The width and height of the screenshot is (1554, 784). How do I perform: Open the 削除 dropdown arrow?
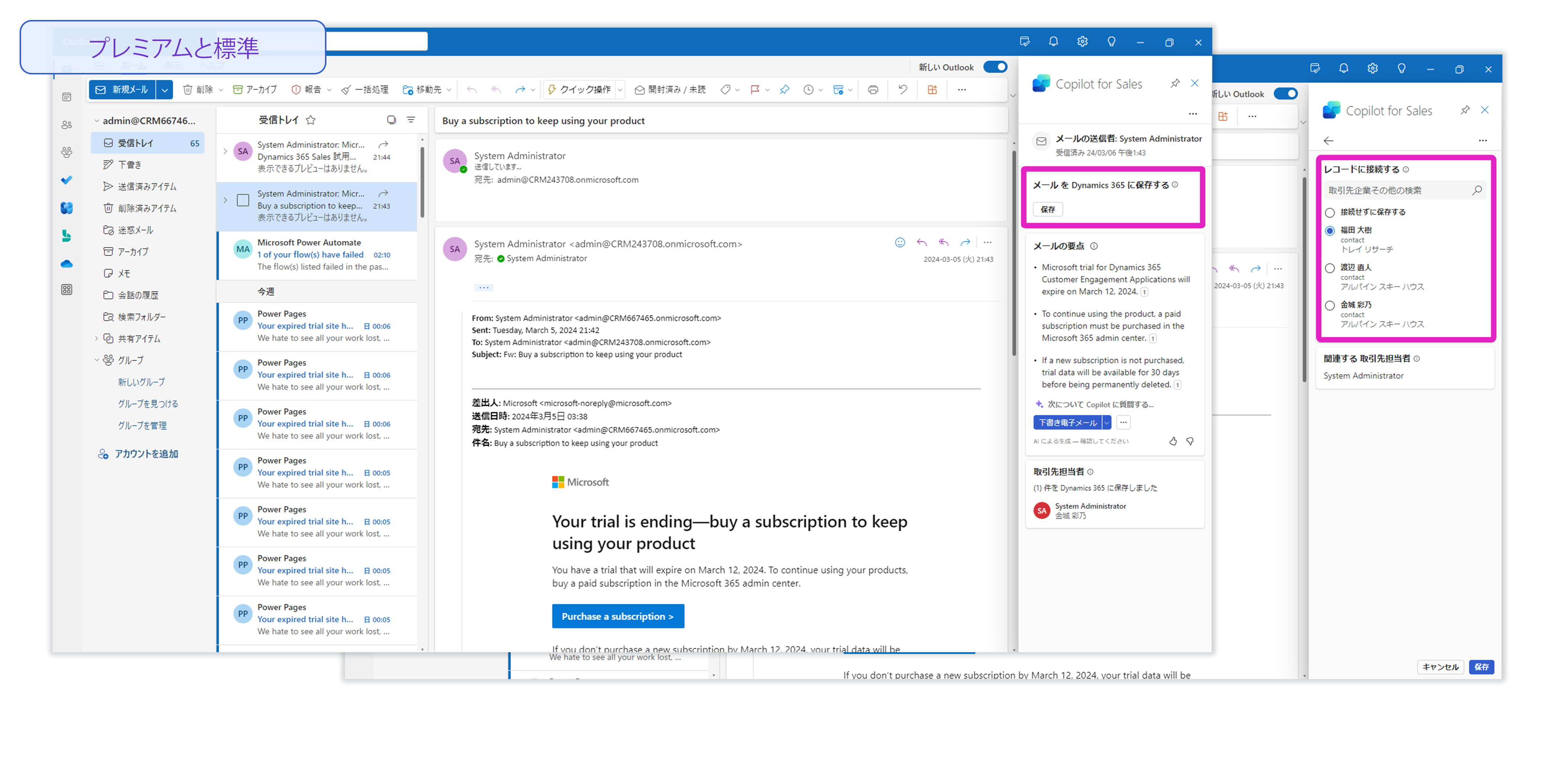221,90
